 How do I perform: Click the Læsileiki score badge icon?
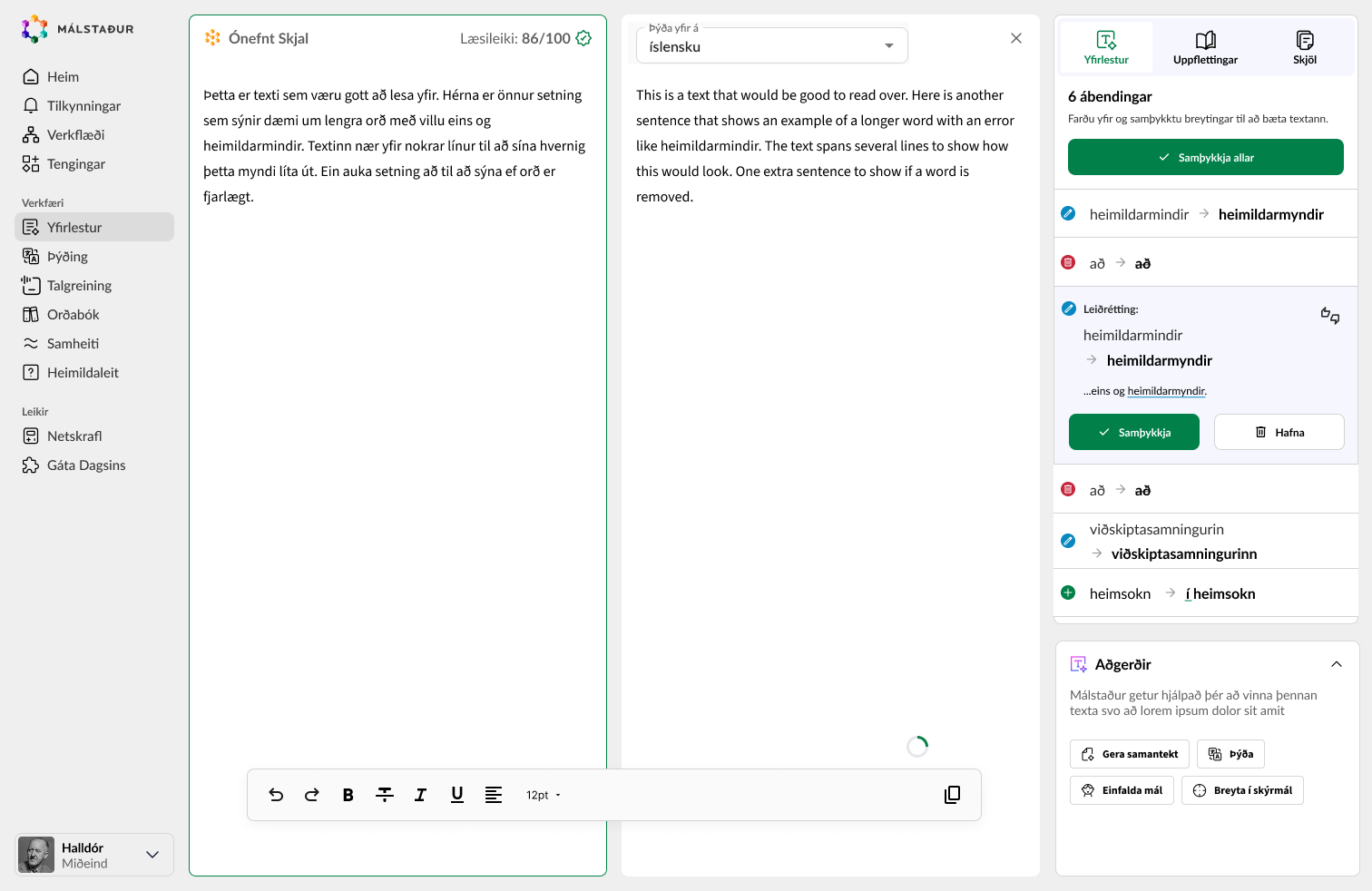point(583,38)
